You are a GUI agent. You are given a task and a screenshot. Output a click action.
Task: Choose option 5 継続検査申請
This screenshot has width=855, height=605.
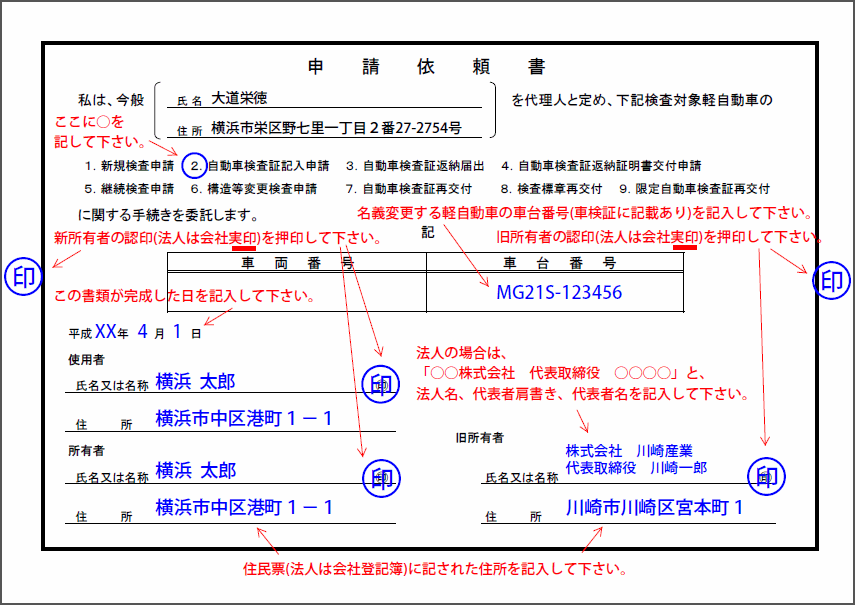tap(130, 188)
